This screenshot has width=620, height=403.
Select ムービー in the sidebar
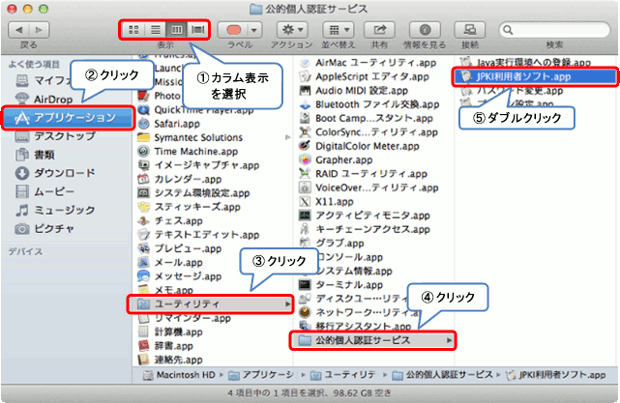(44, 191)
